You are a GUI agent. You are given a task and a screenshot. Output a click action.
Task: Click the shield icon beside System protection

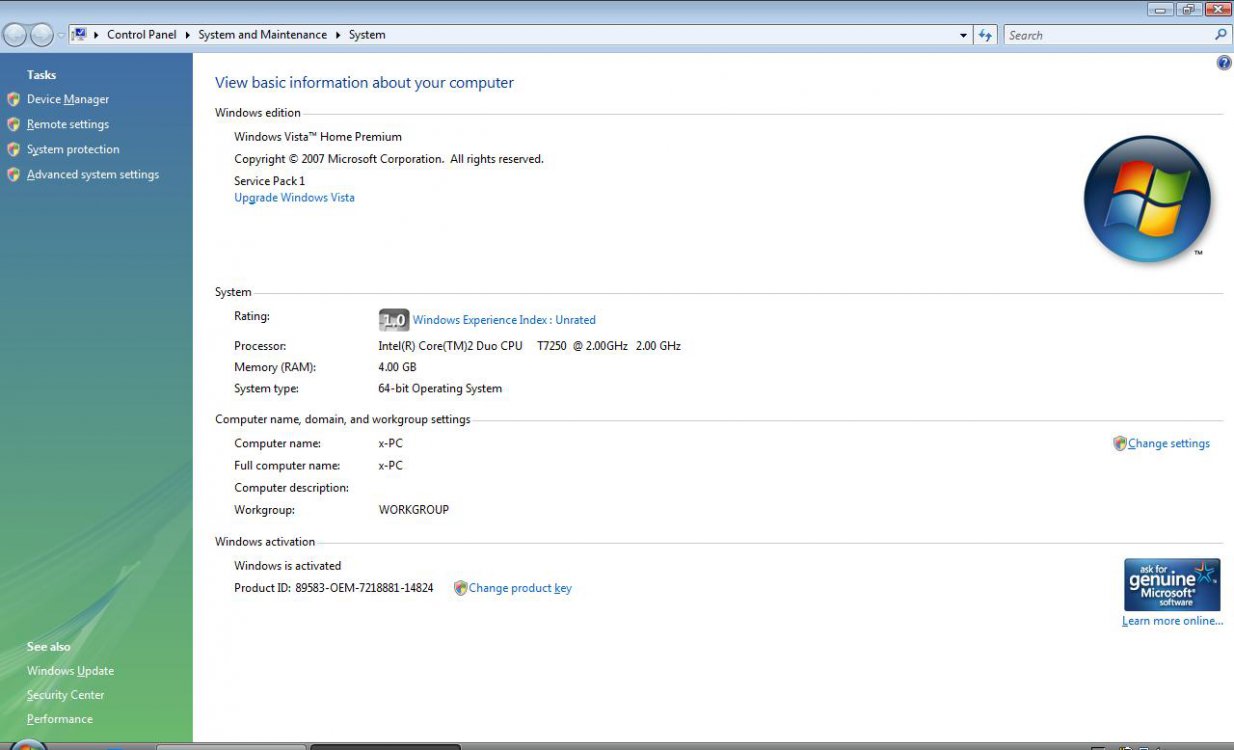13,149
